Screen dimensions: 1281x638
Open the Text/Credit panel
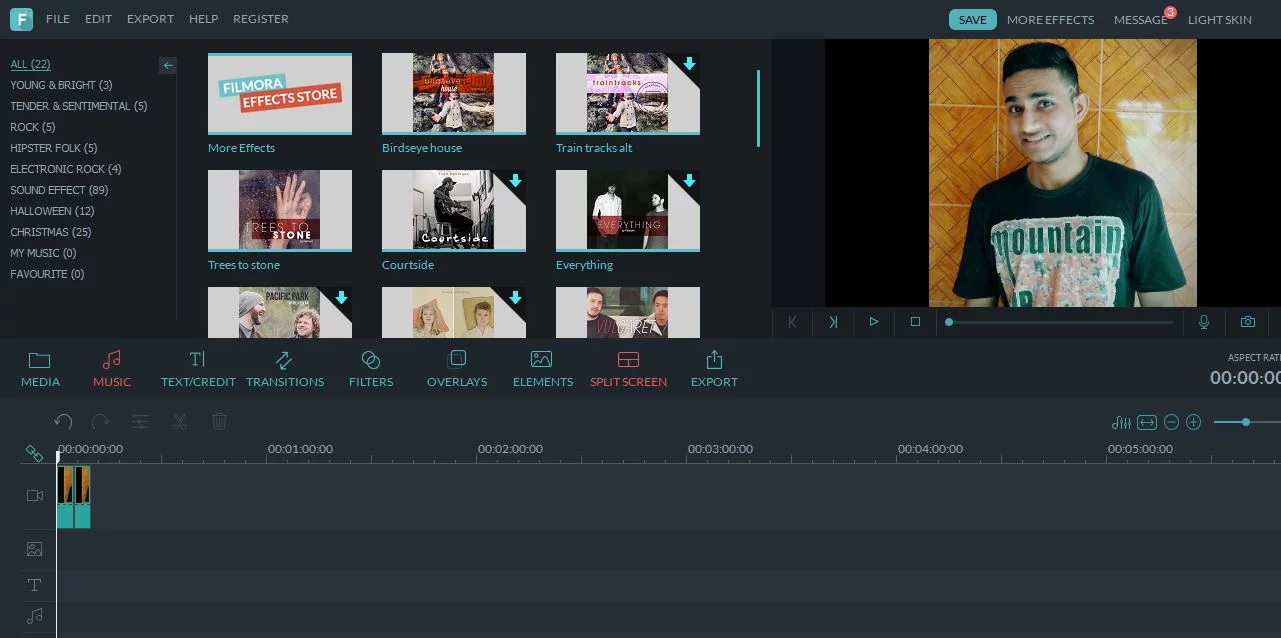tap(198, 368)
